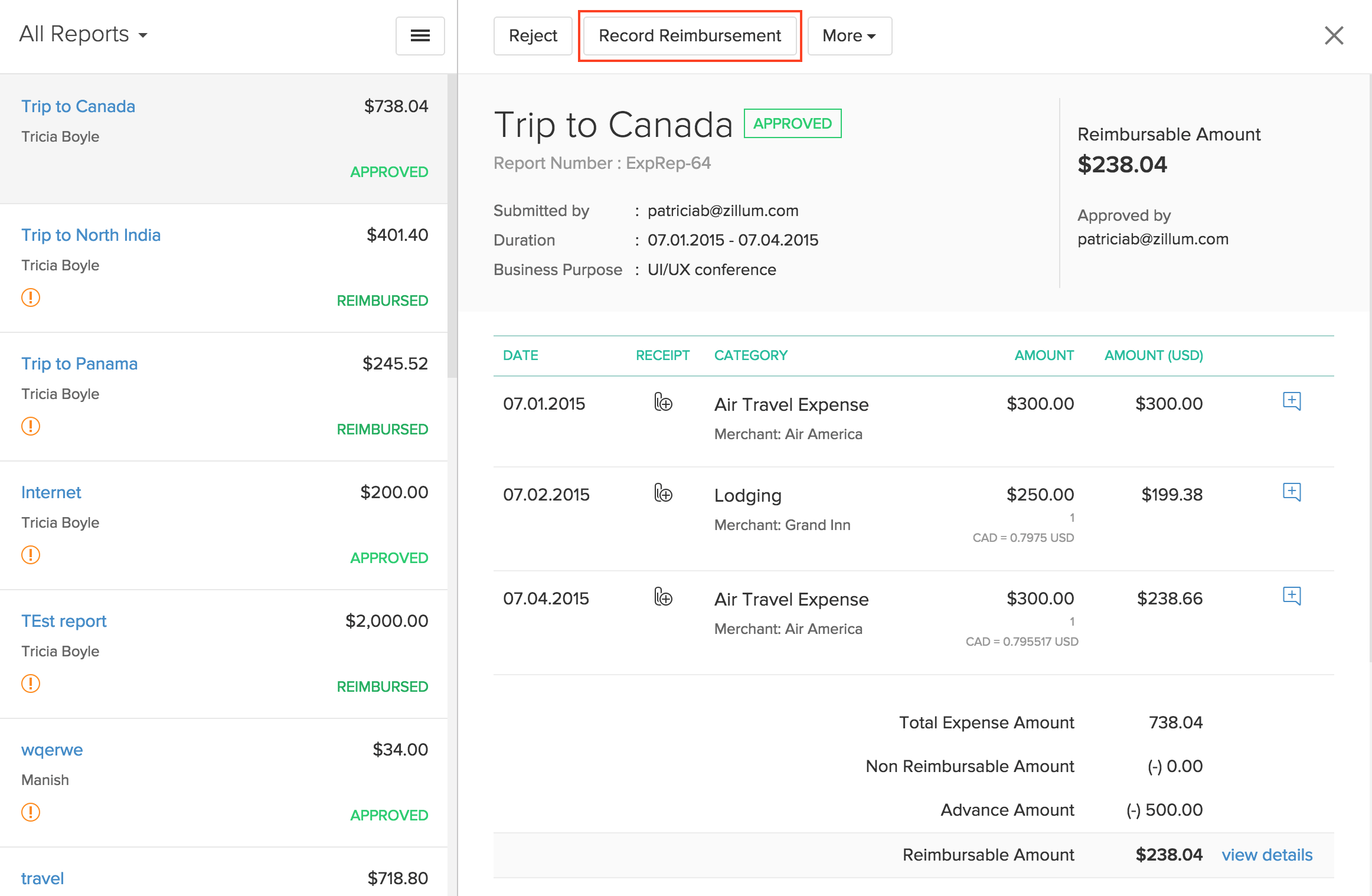
Task: Click the APPROVED badge next to Trip to Canada title
Action: point(792,123)
